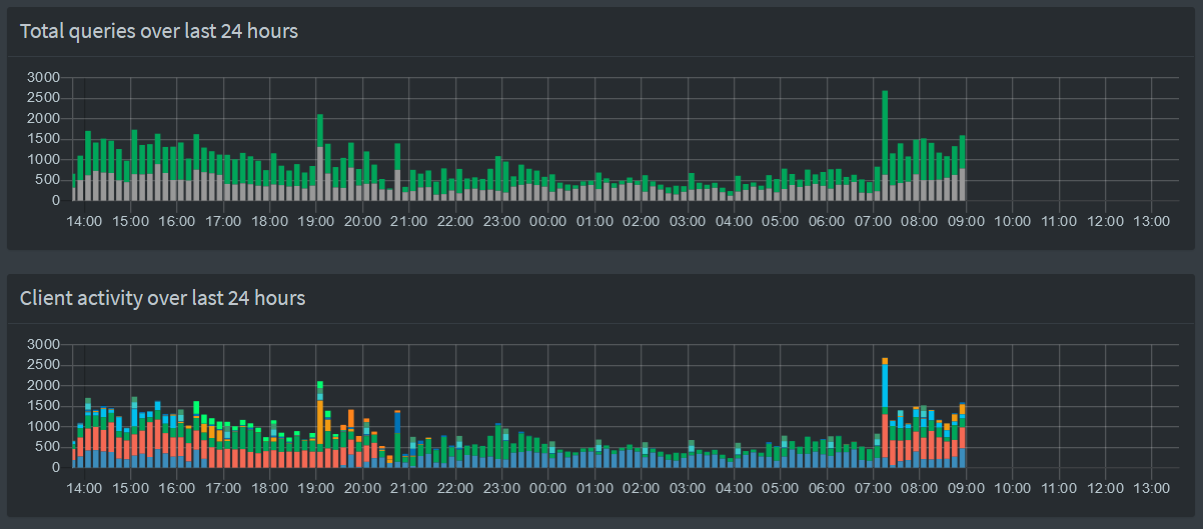This screenshot has height=529, width=1203.
Task: Click the gray portion of the 19:00 Total queries spike
Action: click(320, 175)
